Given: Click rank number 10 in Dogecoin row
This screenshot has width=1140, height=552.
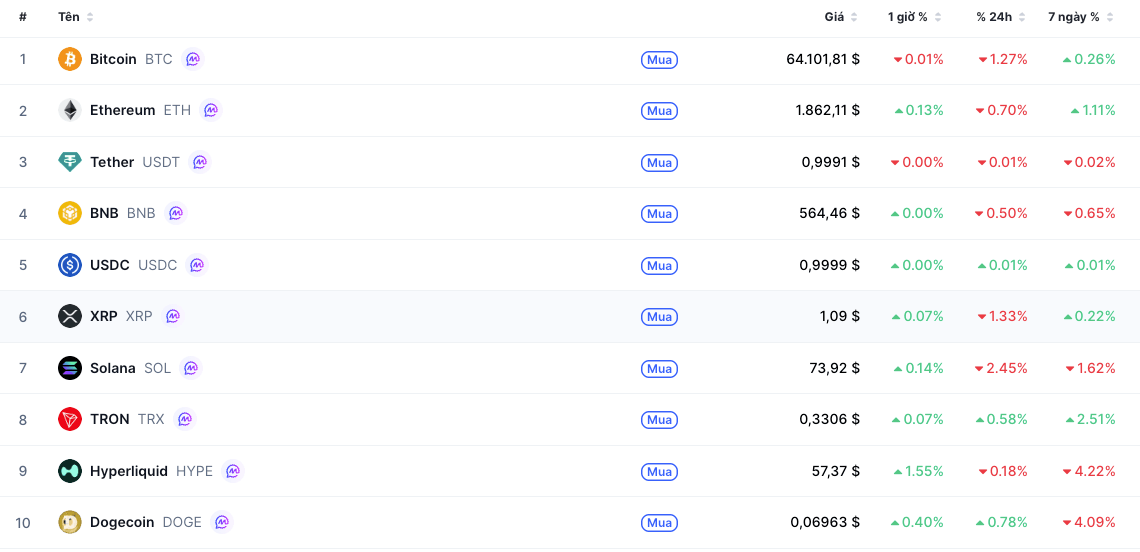Looking at the screenshot, I should [x=23, y=522].
